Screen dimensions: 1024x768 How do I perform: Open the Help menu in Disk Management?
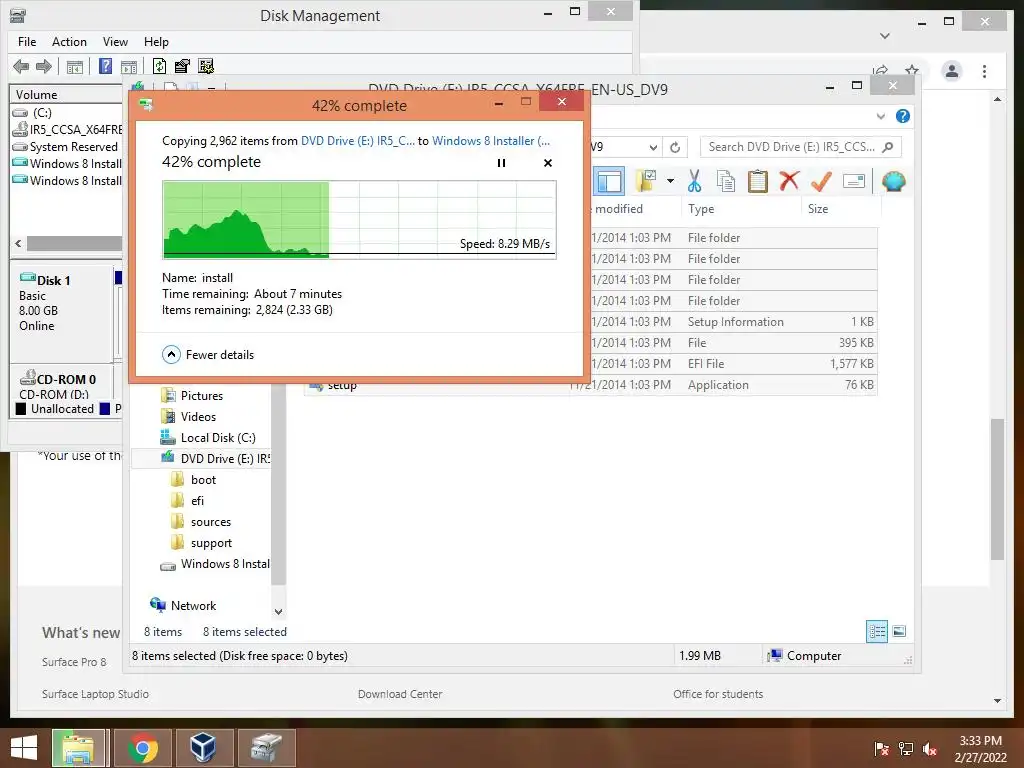click(156, 42)
